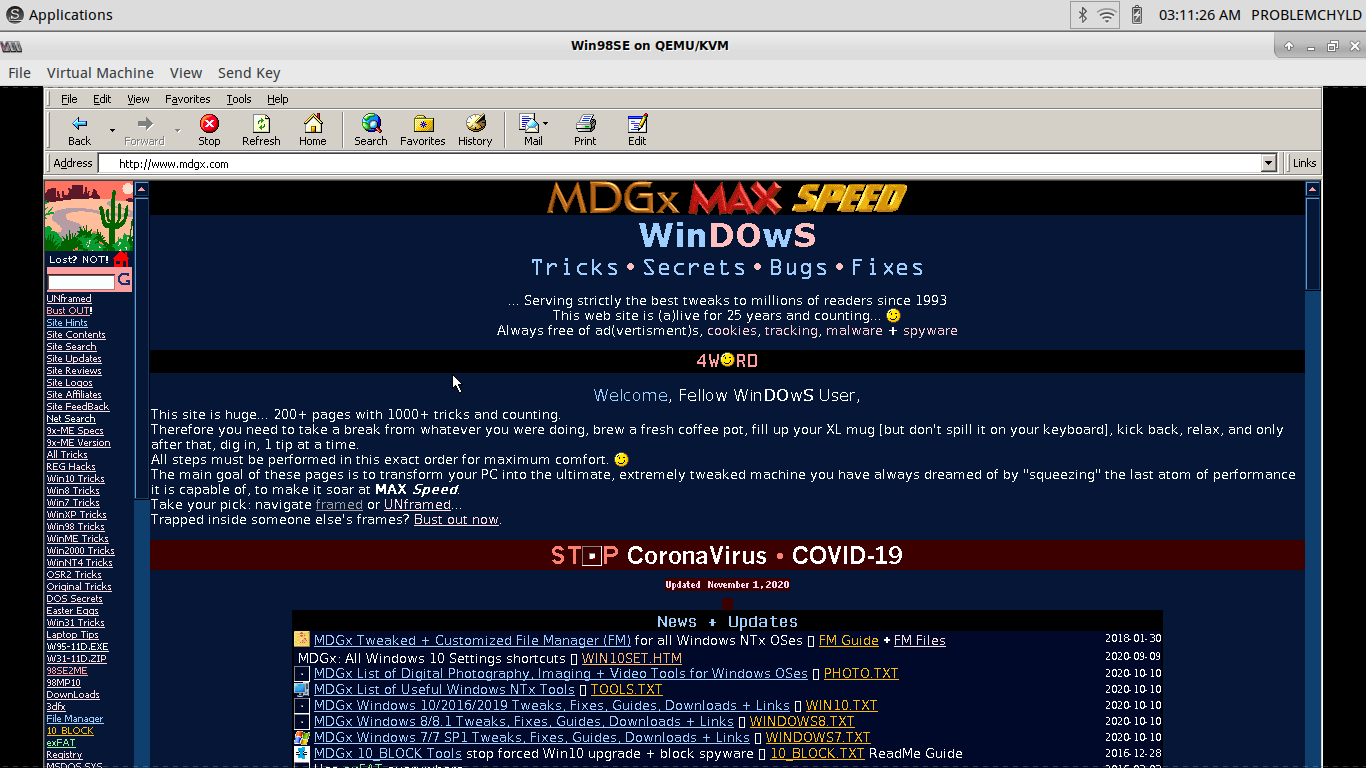Open the Forward button history dropdown arrow

coord(177,130)
